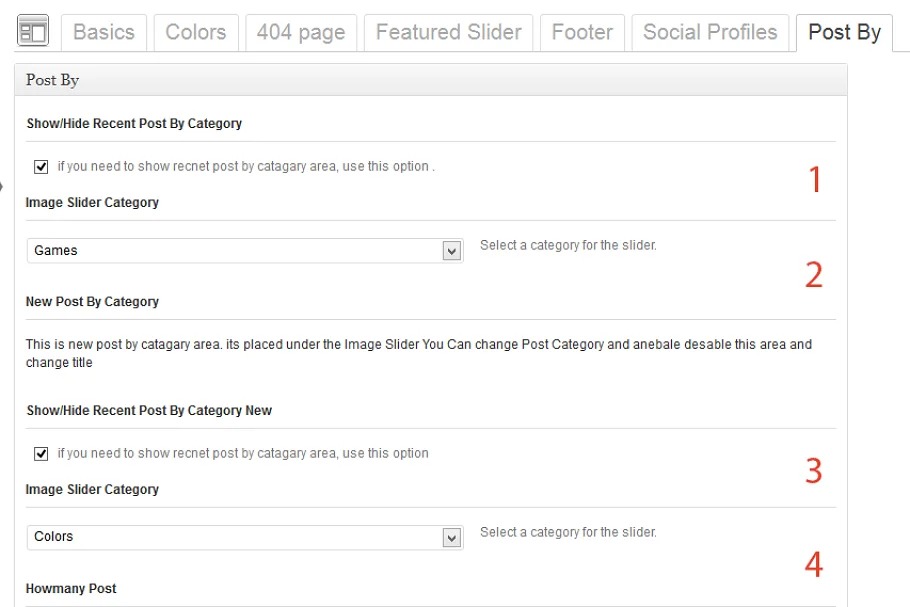Select the Footer tab
The width and height of the screenshot is (910, 607).
(582, 32)
